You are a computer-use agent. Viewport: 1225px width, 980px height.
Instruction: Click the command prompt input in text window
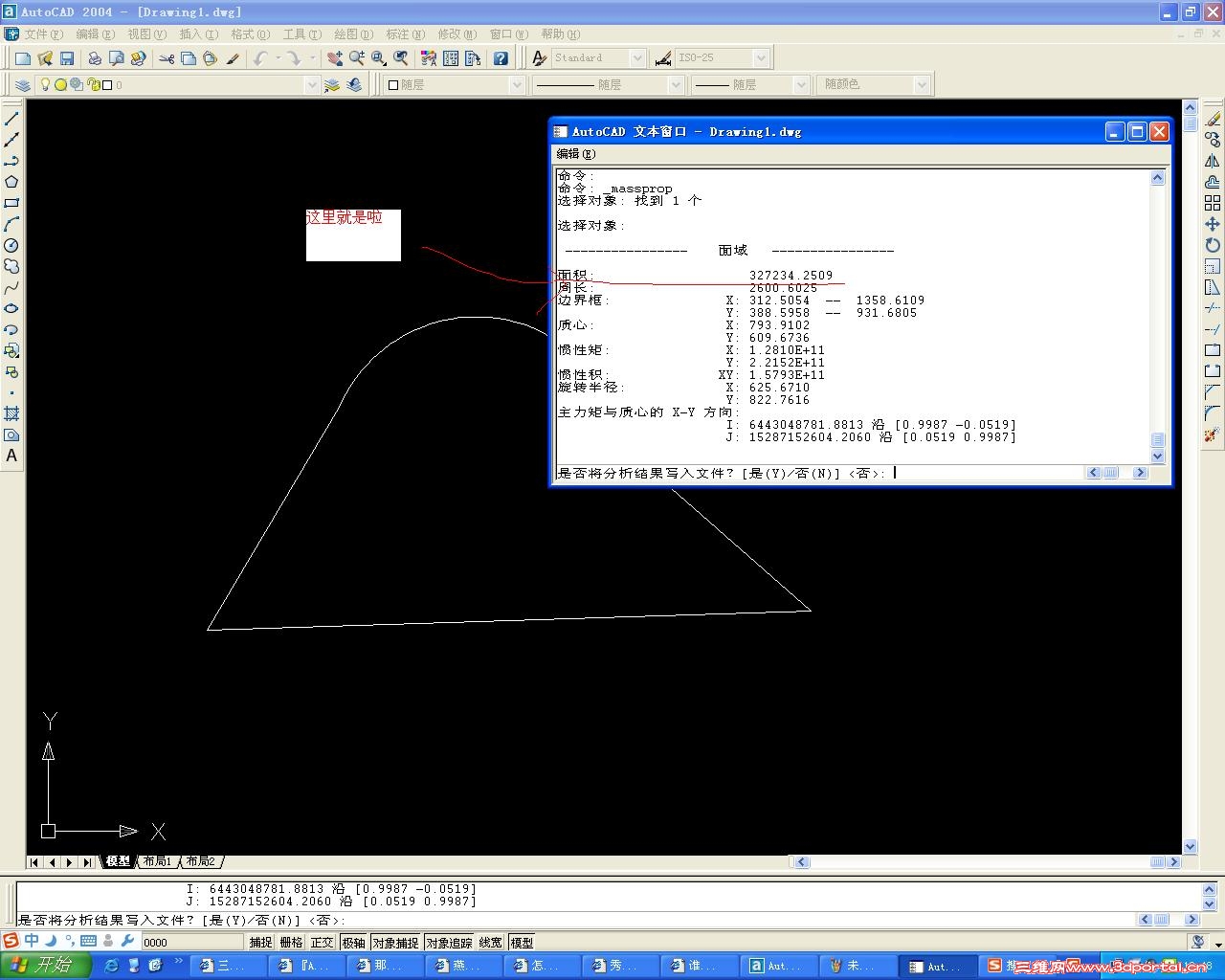pyautogui.click(x=820, y=473)
